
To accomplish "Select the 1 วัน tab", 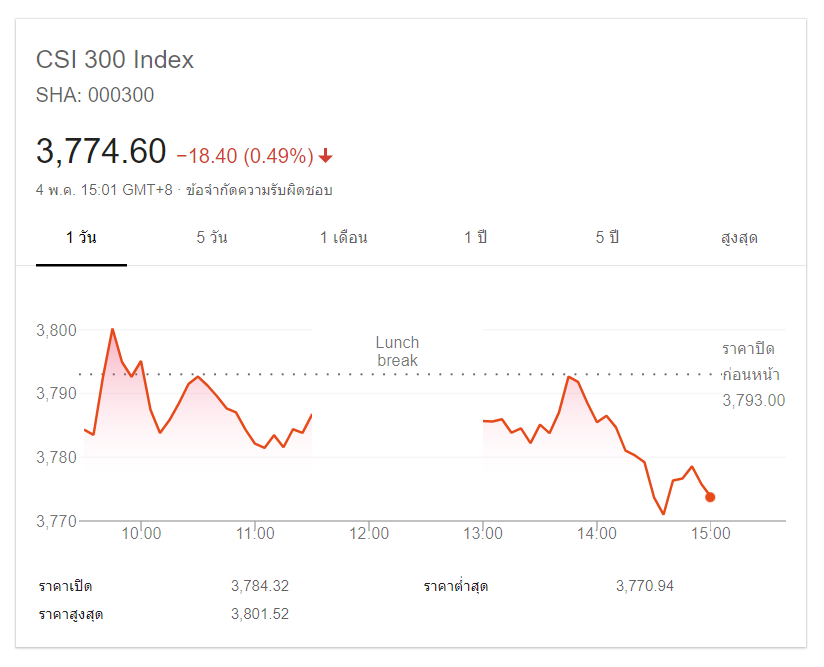I will point(81,238).
